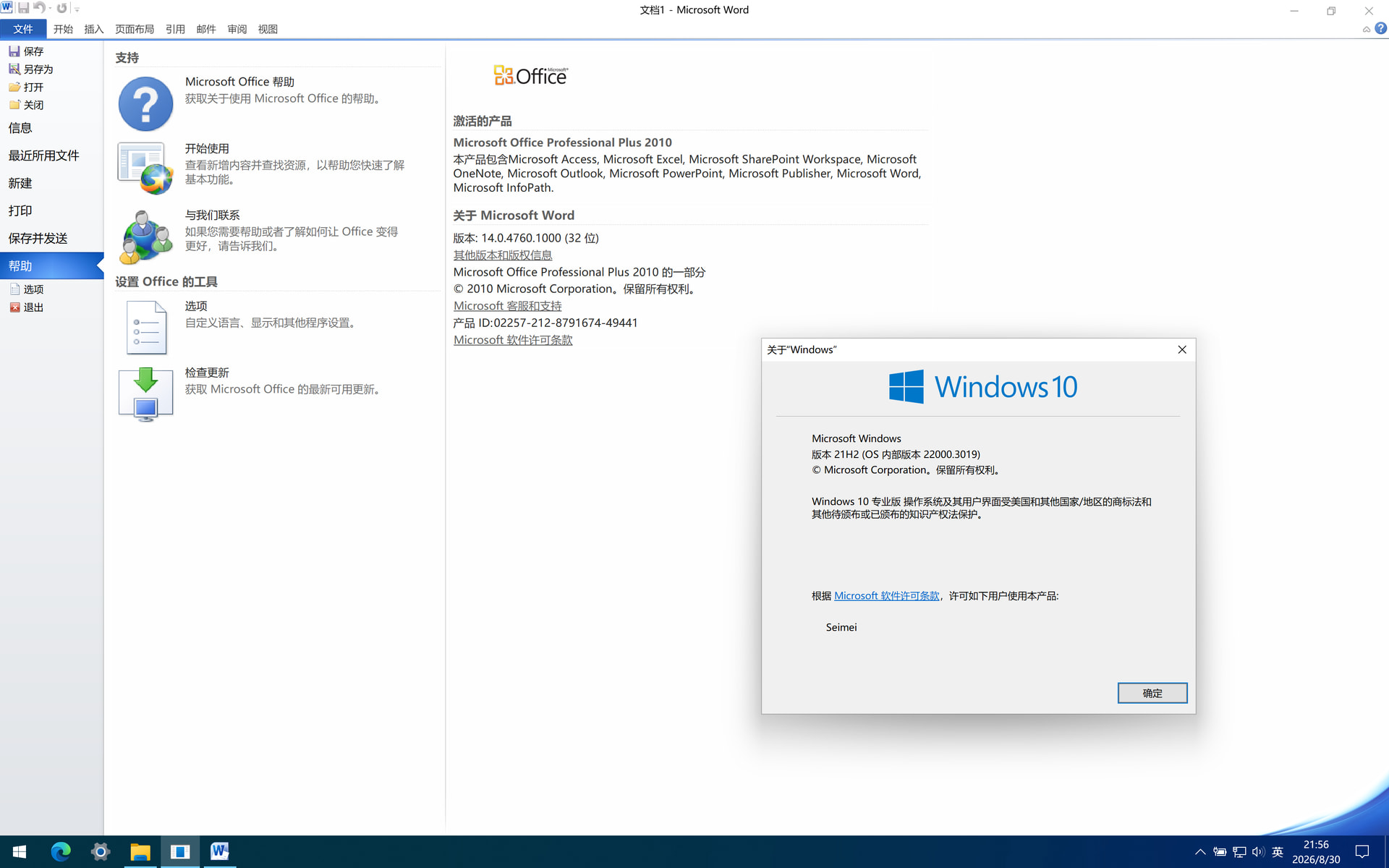Viewport: 1389px width, 868px height.
Task: Open the Contact Us people icon
Action: point(145,237)
